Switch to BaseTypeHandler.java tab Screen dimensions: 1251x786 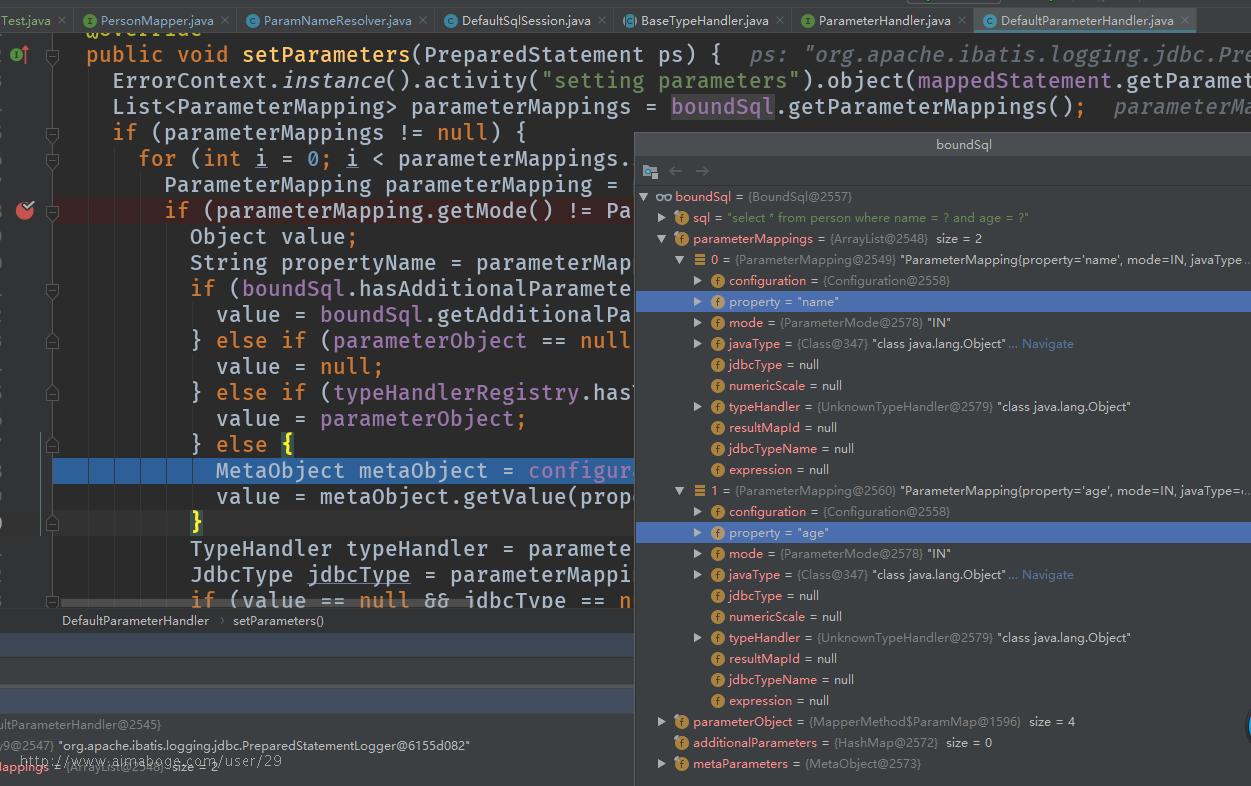(705, 20)
